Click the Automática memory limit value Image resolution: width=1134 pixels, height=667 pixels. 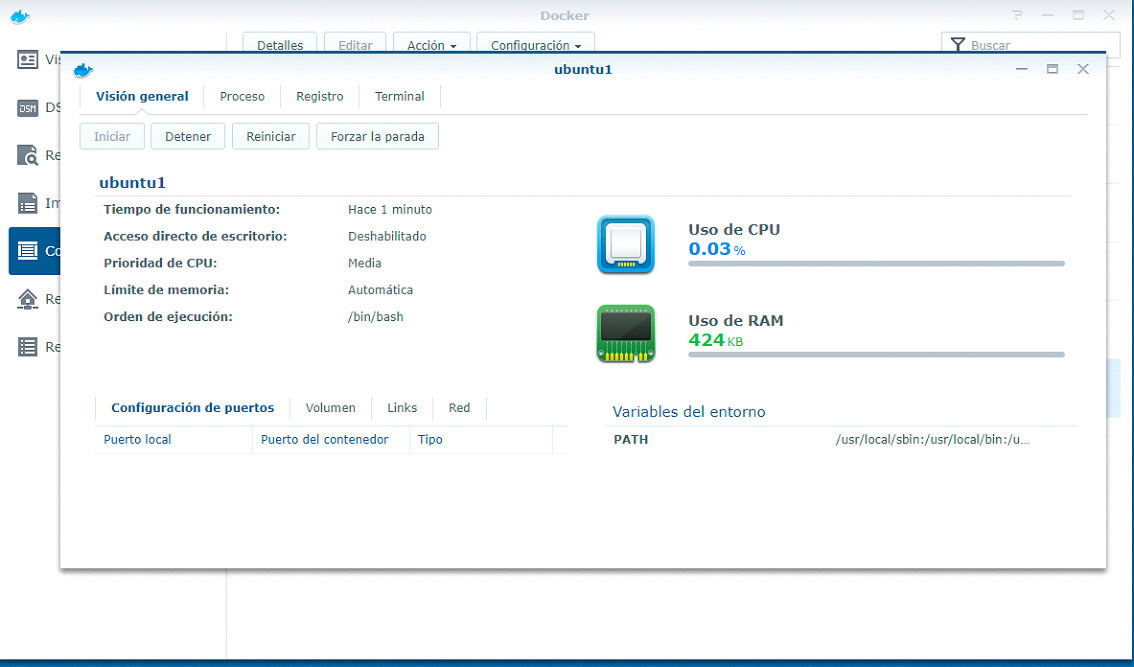click(380, 289)
